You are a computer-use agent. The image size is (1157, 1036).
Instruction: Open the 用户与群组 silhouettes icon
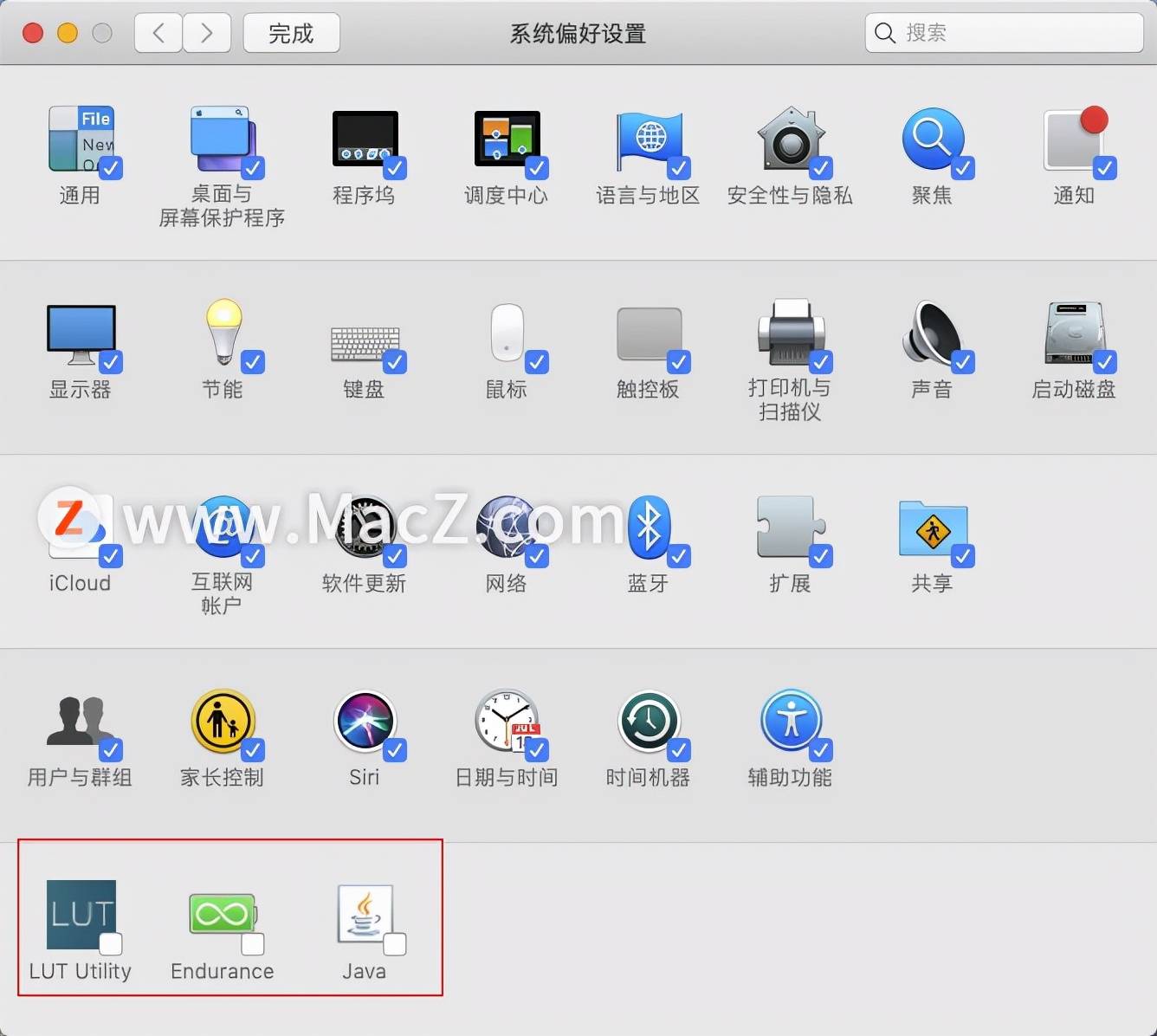coord(80,721)
